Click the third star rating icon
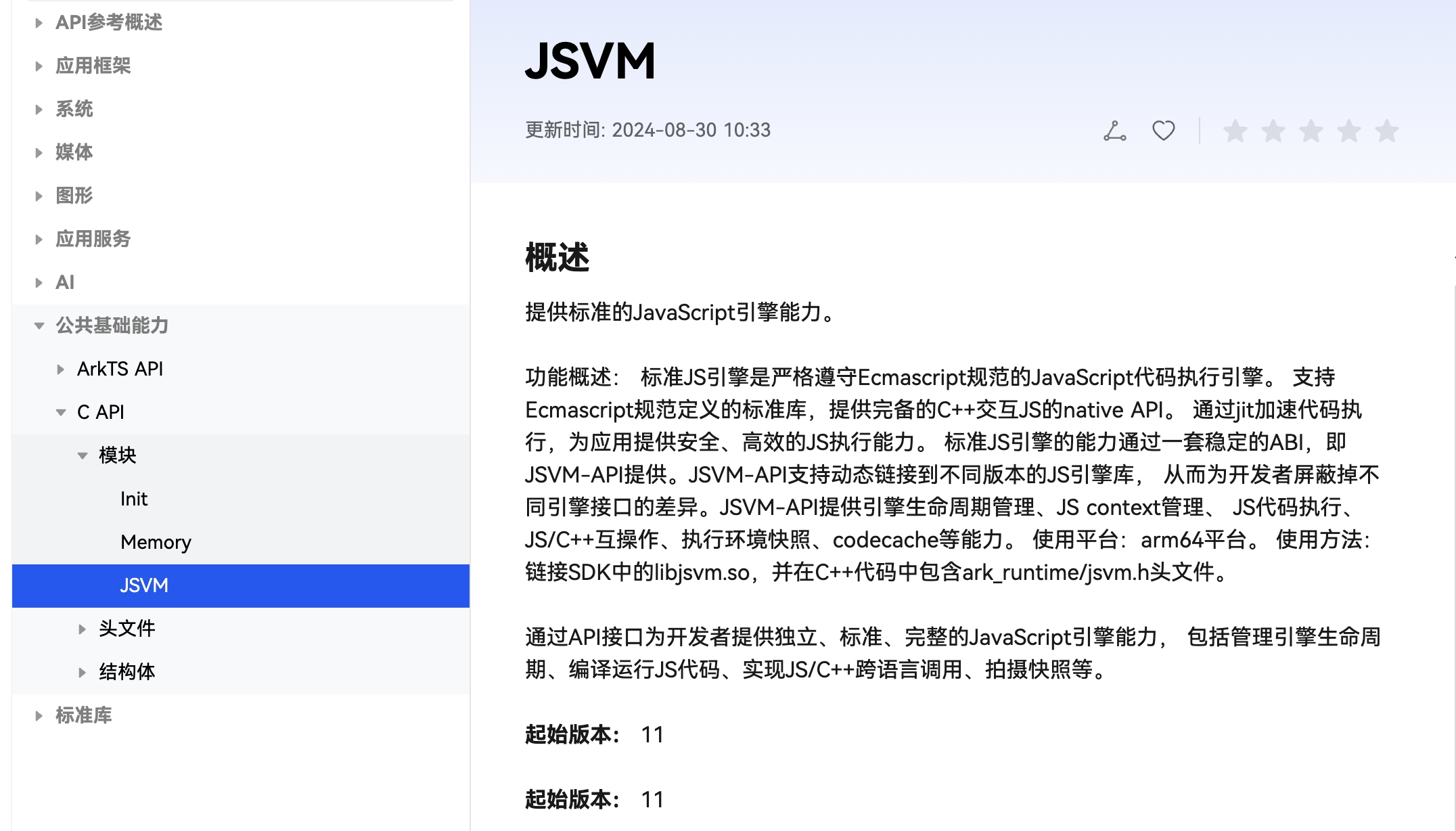The height and width of the screenshot is (831, 1456). click(x=1310, y=129)
